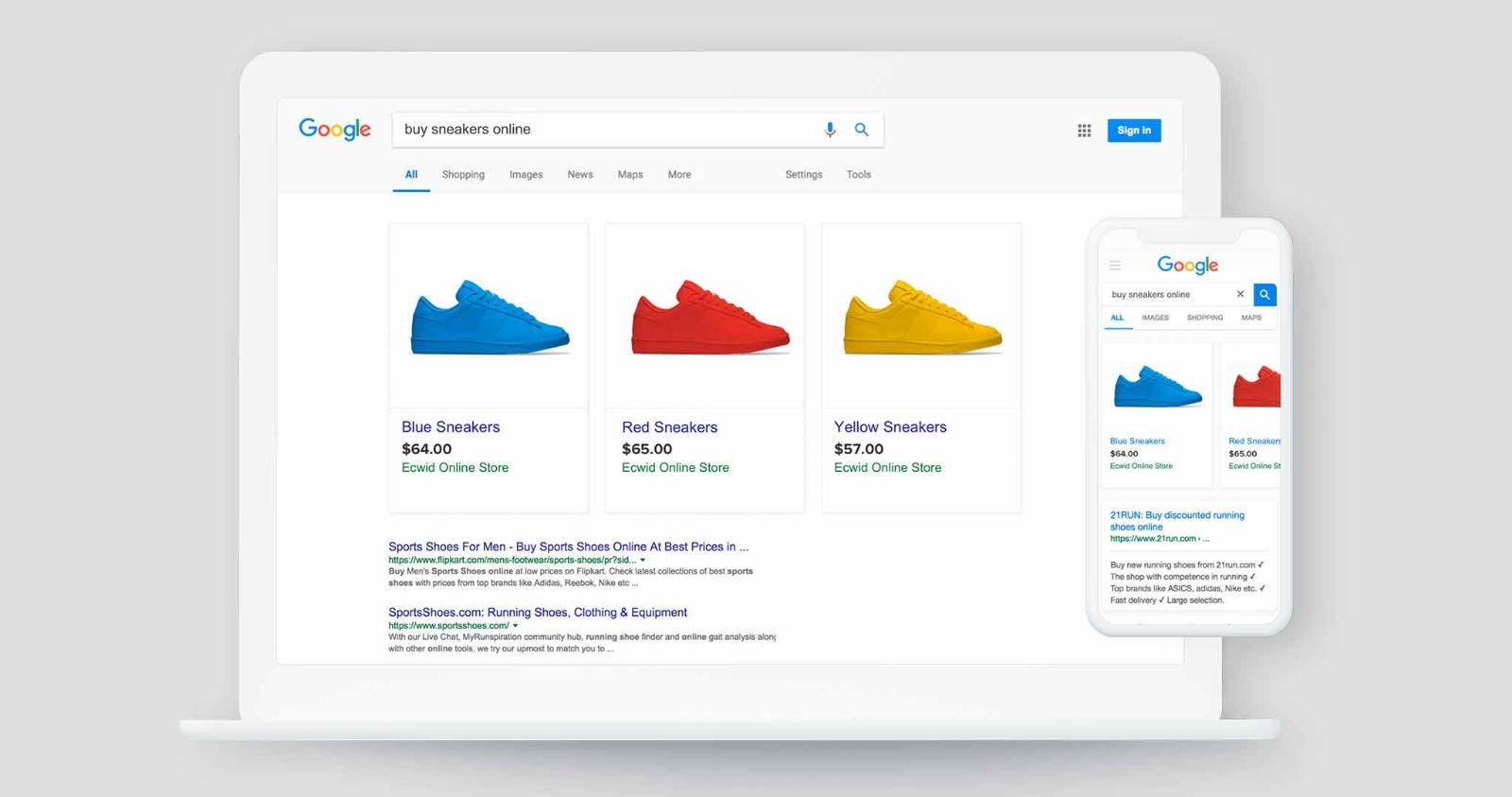Click the Google logo on desktop page
1512x797 pixels.
[x=335, y=130]
